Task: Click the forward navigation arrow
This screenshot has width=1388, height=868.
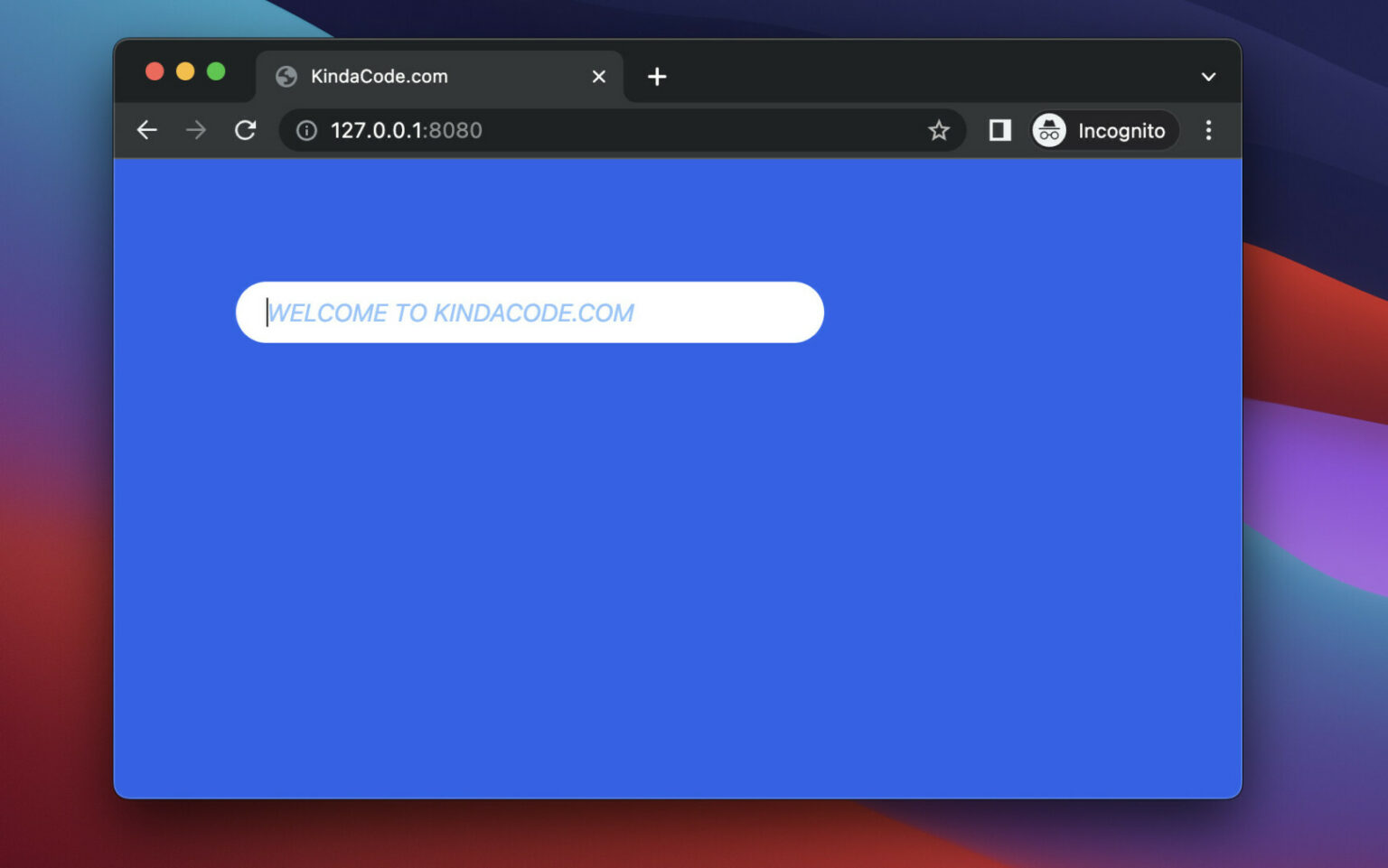Action: (196, 130)
